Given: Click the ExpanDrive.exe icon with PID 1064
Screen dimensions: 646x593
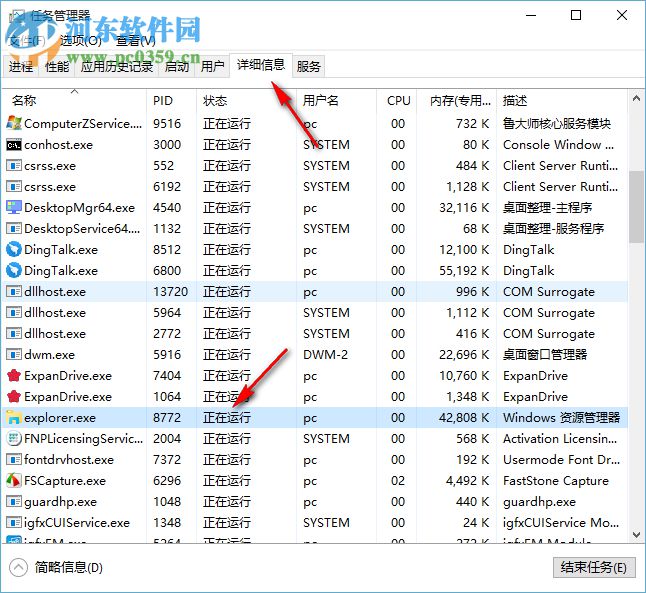Looking at the screenshot, I should [x=14, y=396].
